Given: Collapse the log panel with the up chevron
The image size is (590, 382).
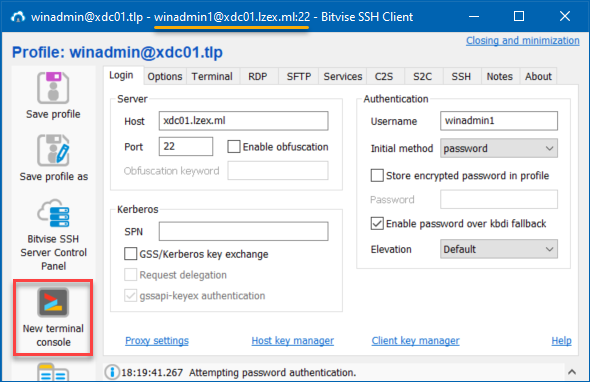Looking at the screenshot, I should tap(572, 372).
